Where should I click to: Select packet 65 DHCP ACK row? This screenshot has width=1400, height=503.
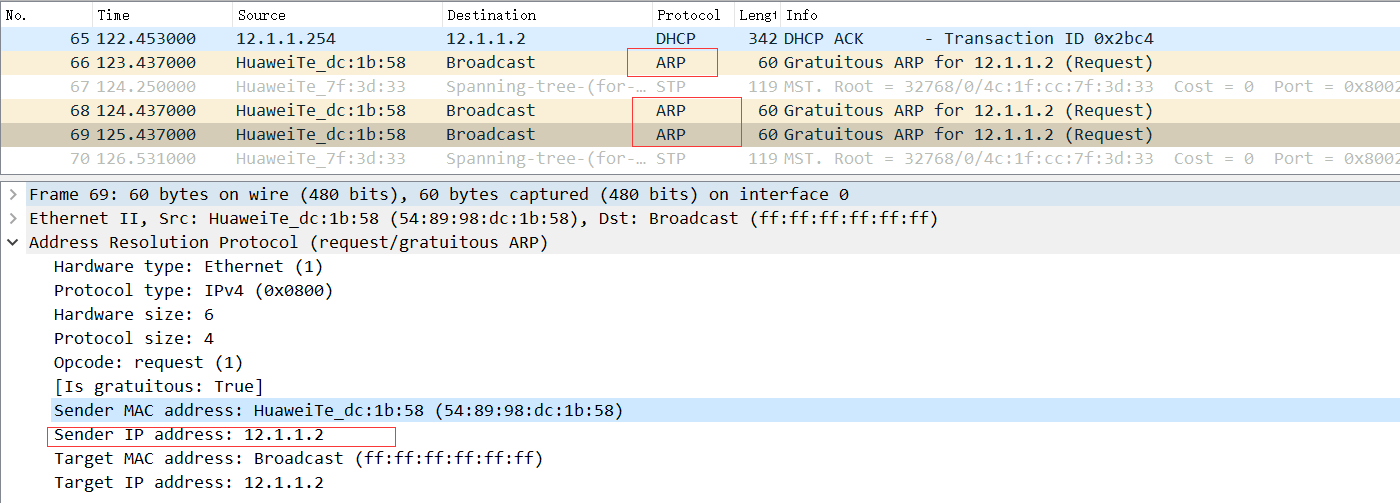700,39
